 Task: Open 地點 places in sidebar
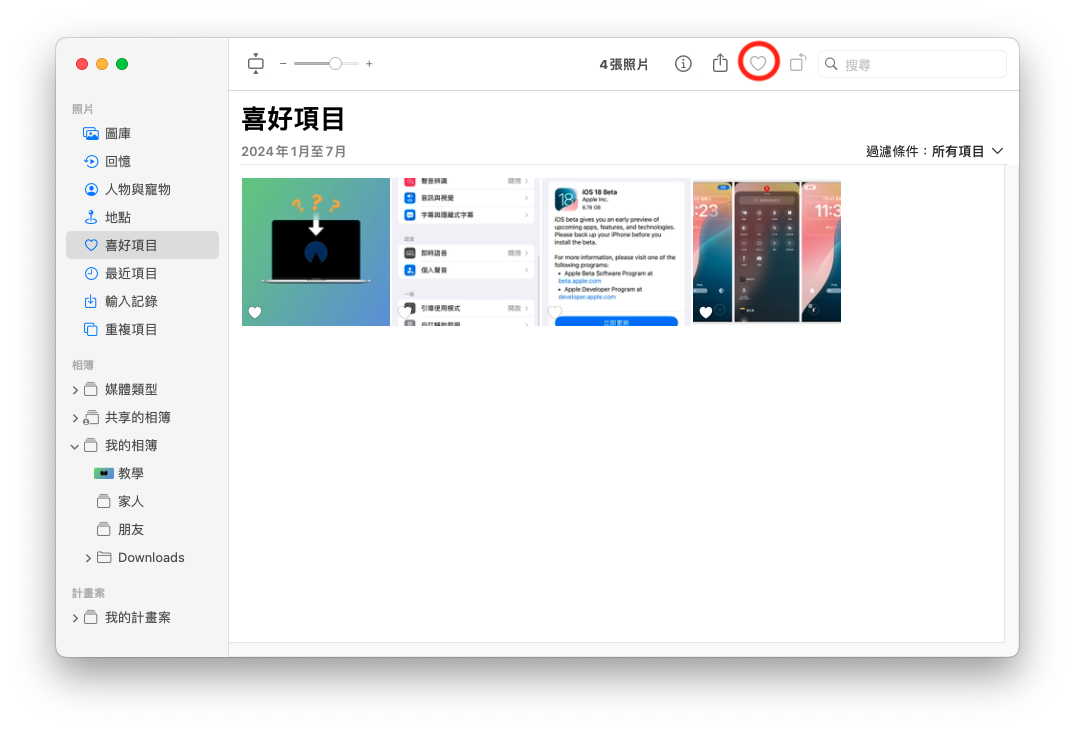(142, 217)
